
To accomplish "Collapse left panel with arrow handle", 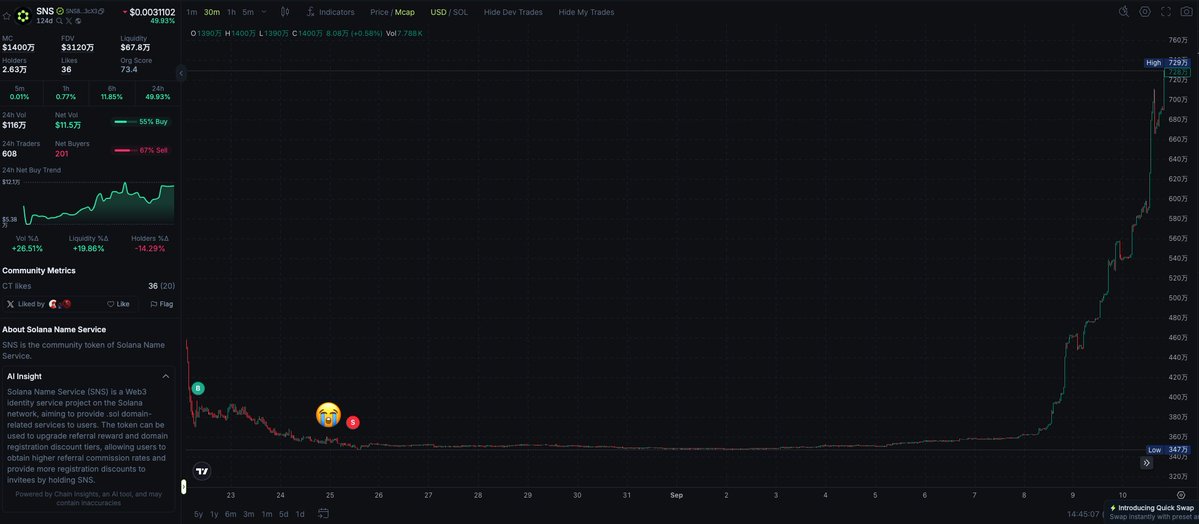I will click(x=180, y=73).
